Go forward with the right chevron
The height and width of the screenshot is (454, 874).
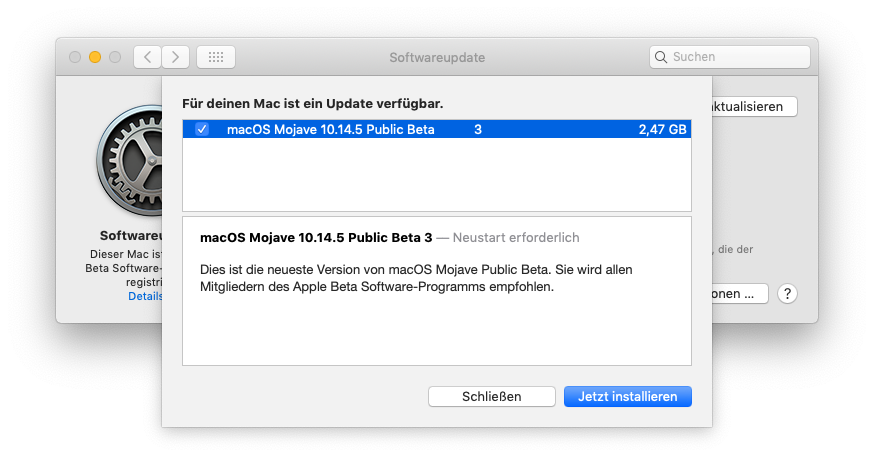(175, 57)
